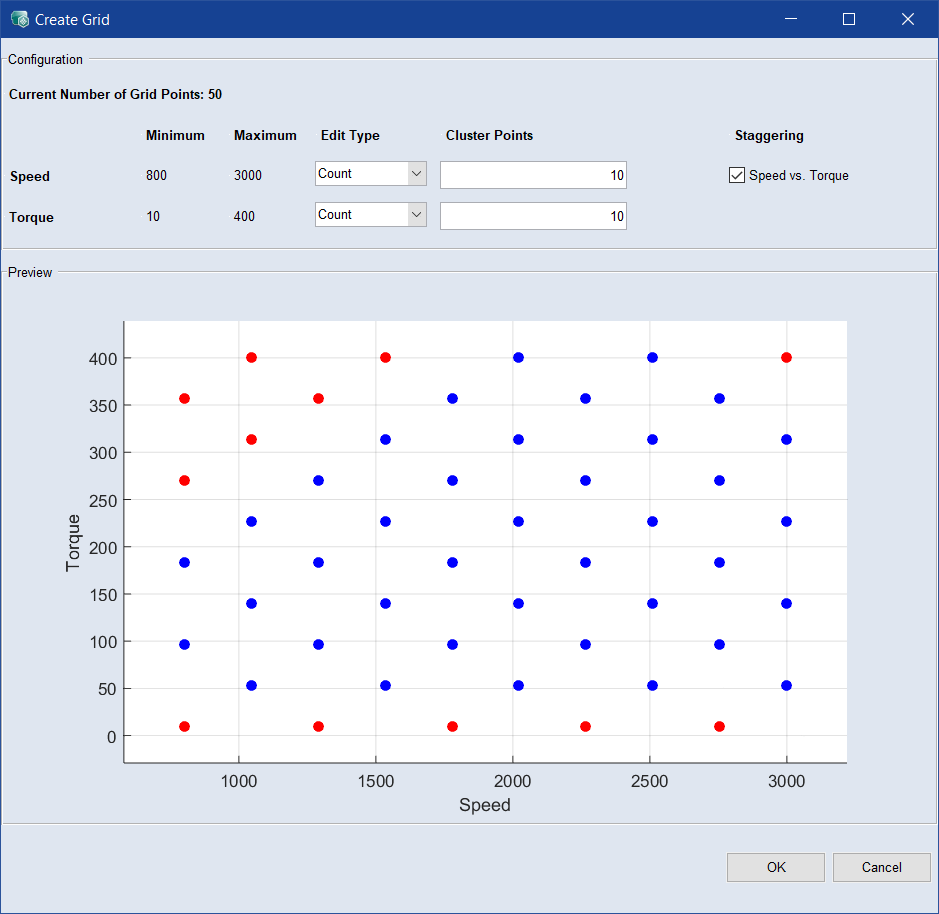Select red point at Speed 3000, Torque 400
Screen dimensions: 939x914
(786, 357)
